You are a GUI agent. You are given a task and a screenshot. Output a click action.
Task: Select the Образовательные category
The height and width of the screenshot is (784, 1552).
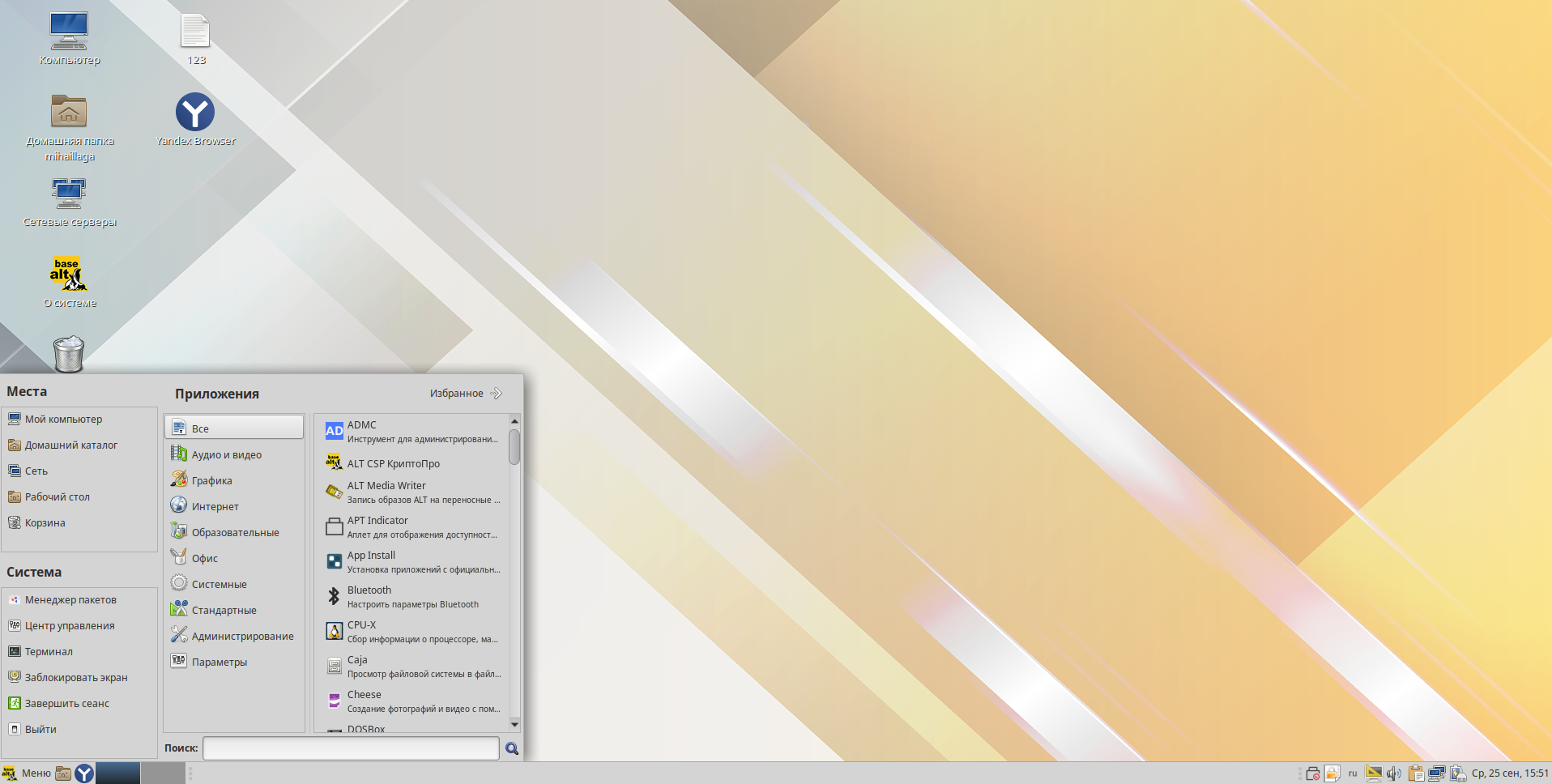click(234, 532)
